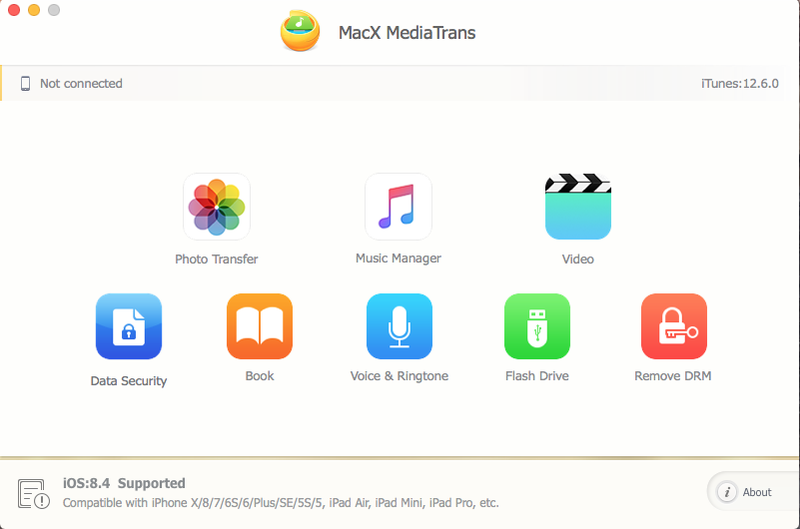The height and width of the screenshot is (529, 800).
Task: Click the phone device icon
Action: click(x=25, y=84)
